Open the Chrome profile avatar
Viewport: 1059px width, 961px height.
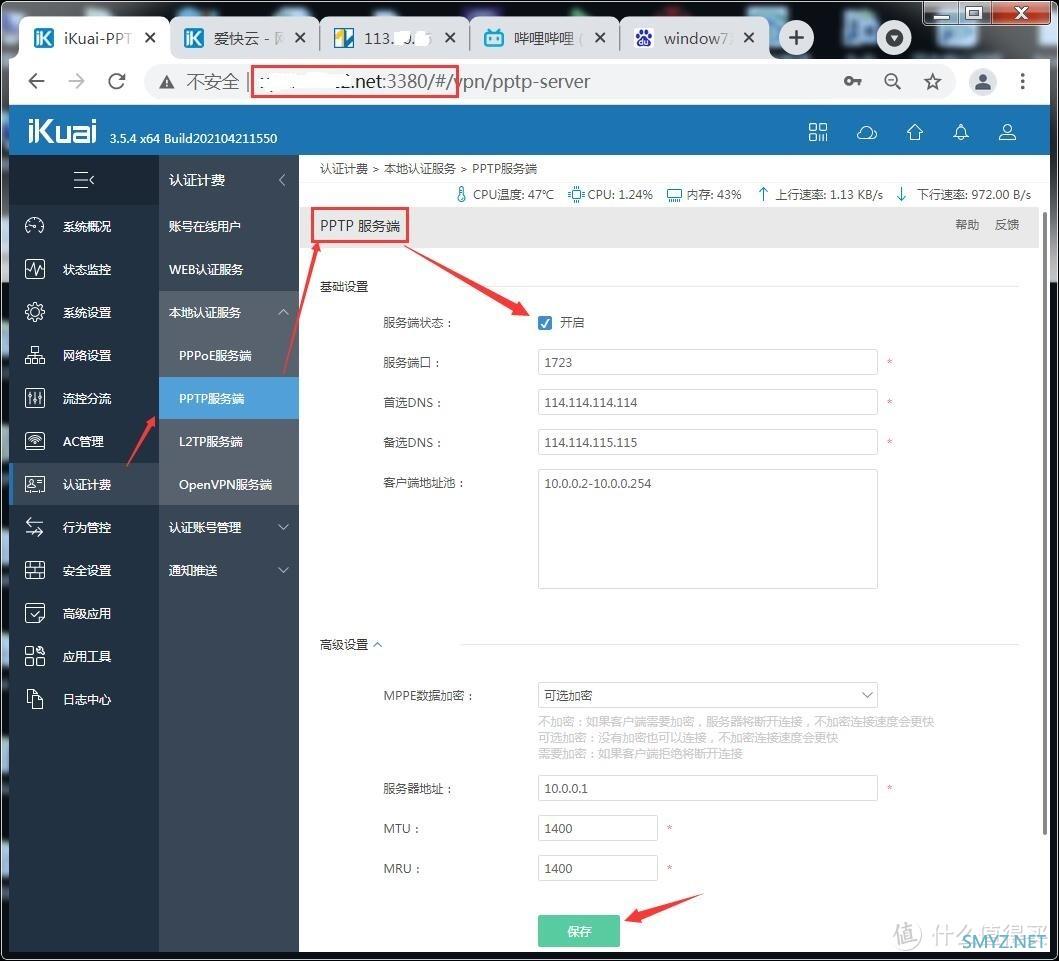pyautogui.click(x=983, y=82)
